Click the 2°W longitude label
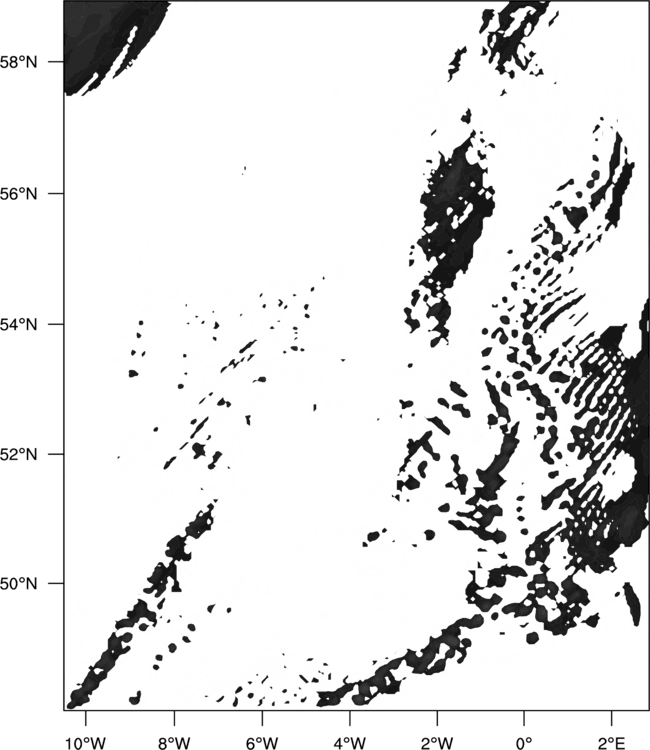The height and width of the screenshot is (750, 650). [437, 743]
